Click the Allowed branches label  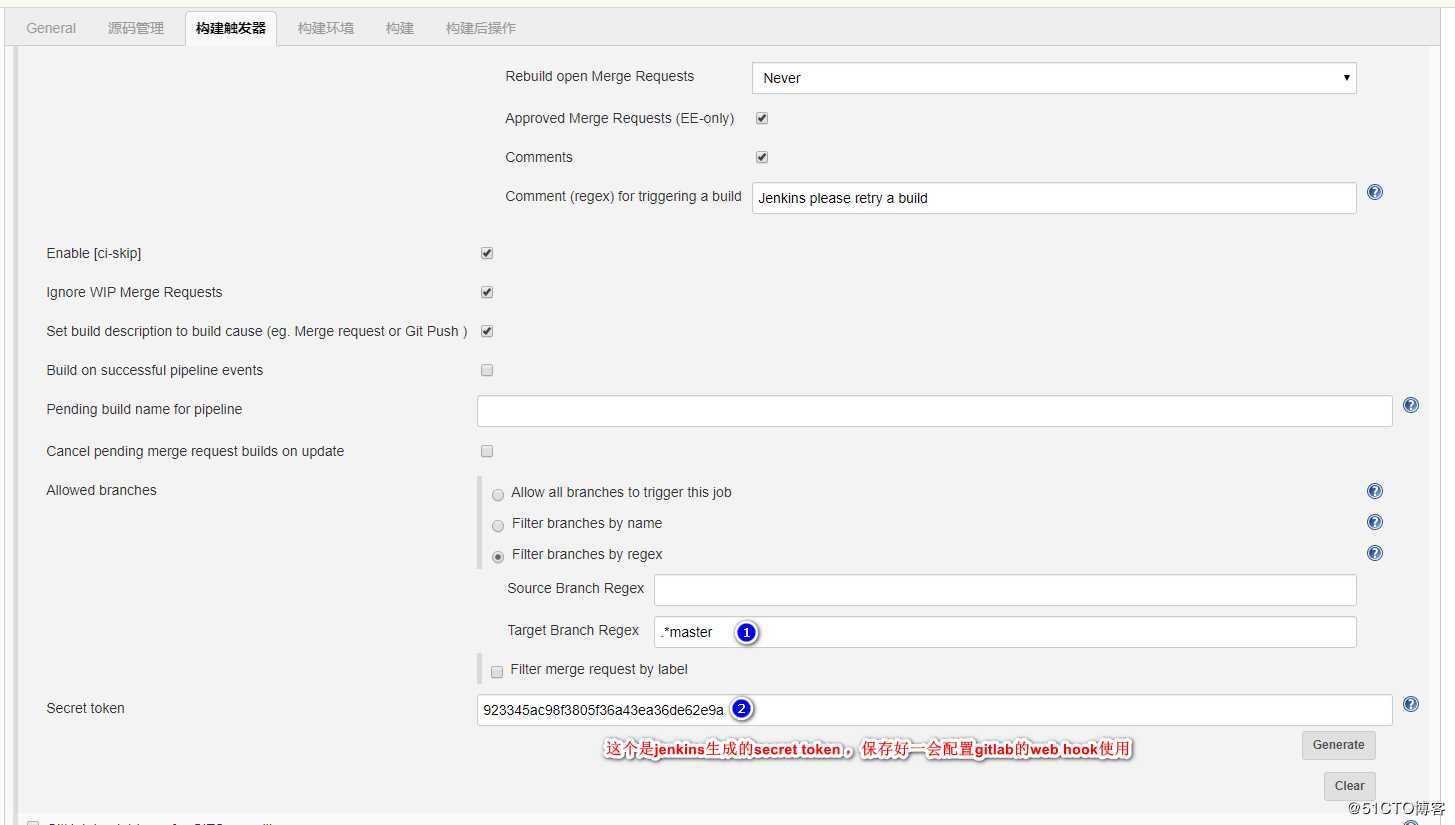click(101, 490)
